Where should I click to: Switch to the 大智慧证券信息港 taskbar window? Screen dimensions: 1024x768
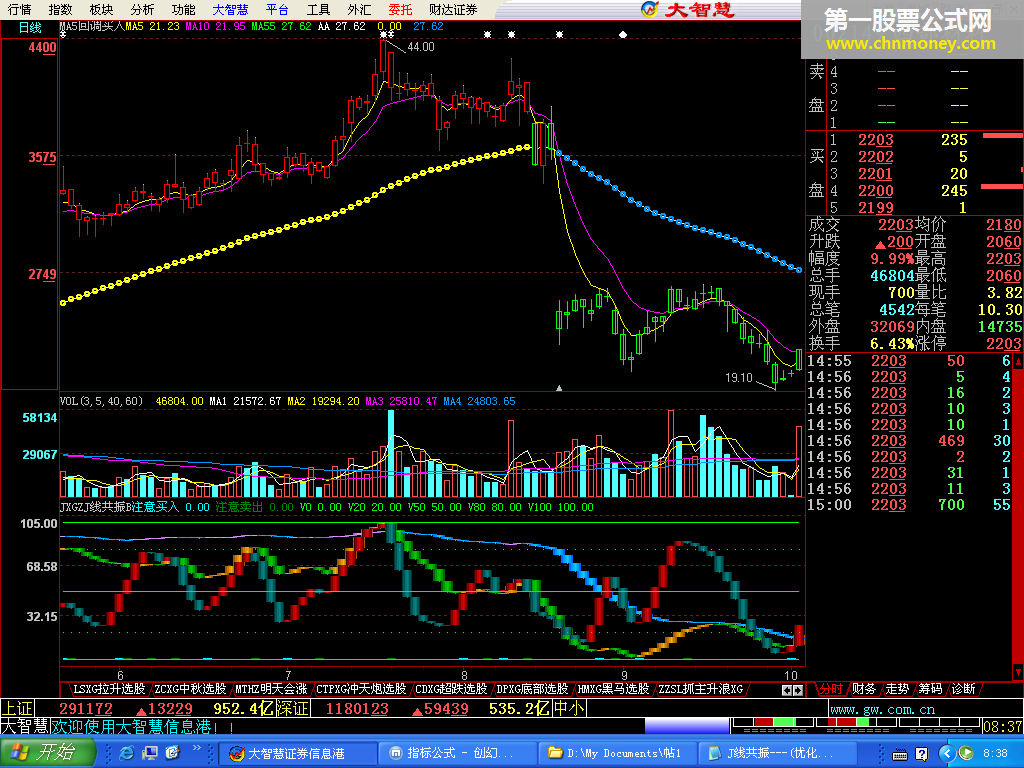[297, 754]
